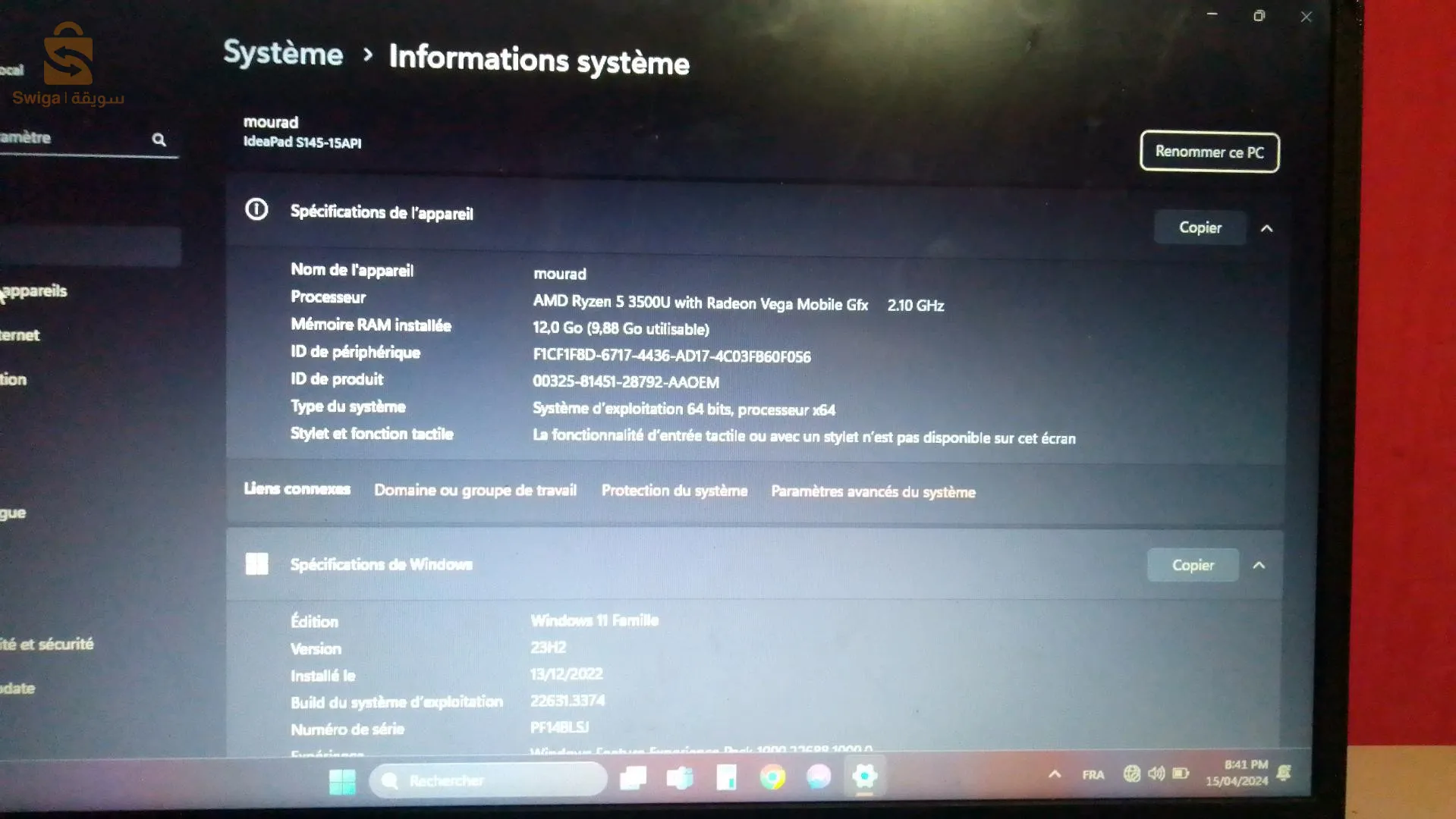The image size is (1456, 819).
Task: Select the FRA input language indicator
Action: click(1093, 774)
